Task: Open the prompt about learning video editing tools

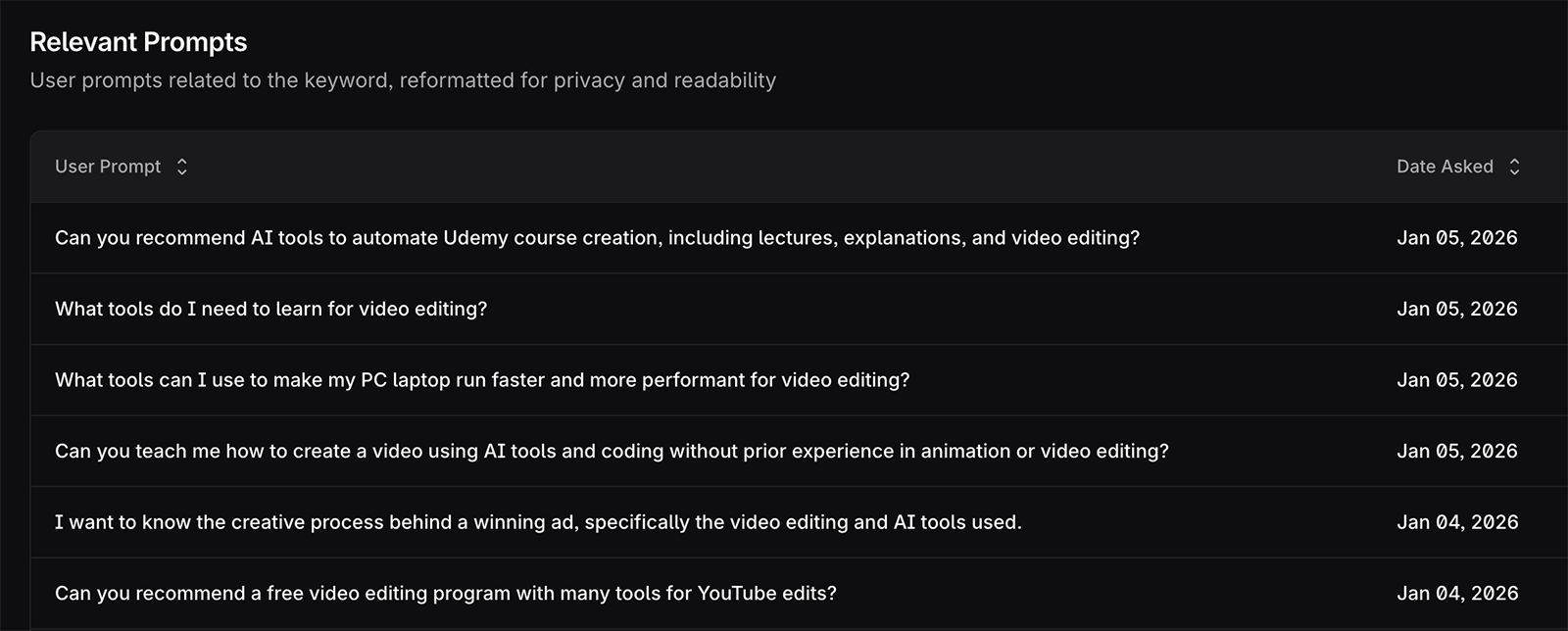Action: 270,309
